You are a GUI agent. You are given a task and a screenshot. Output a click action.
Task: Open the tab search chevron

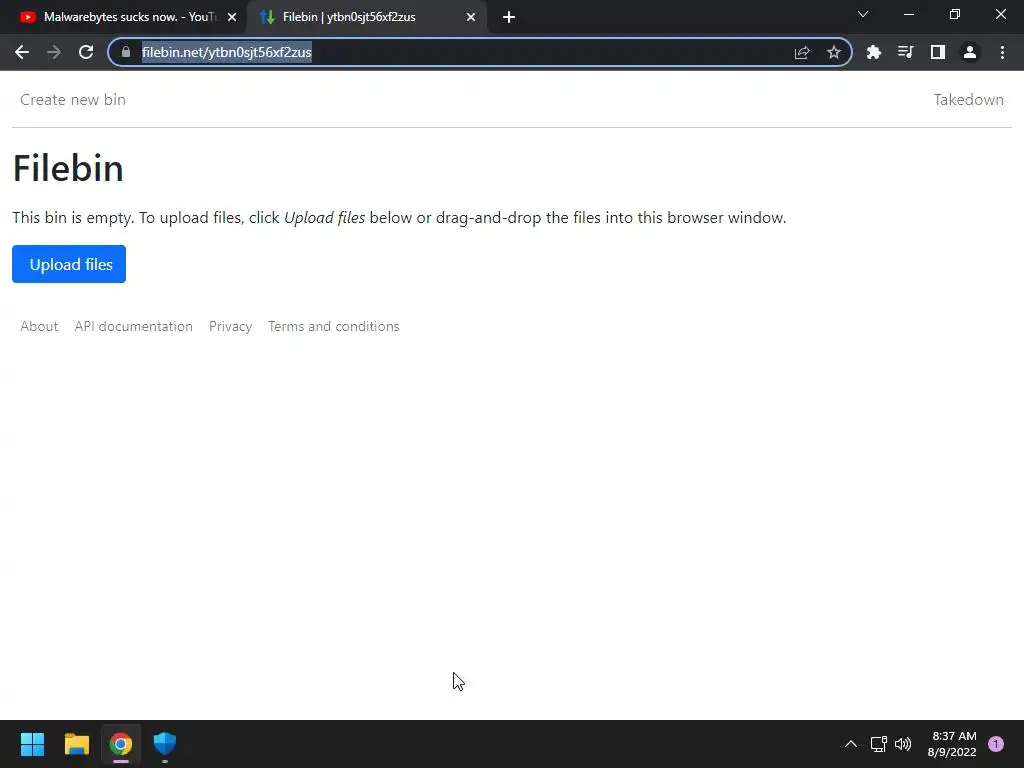[x=863, y=14]
